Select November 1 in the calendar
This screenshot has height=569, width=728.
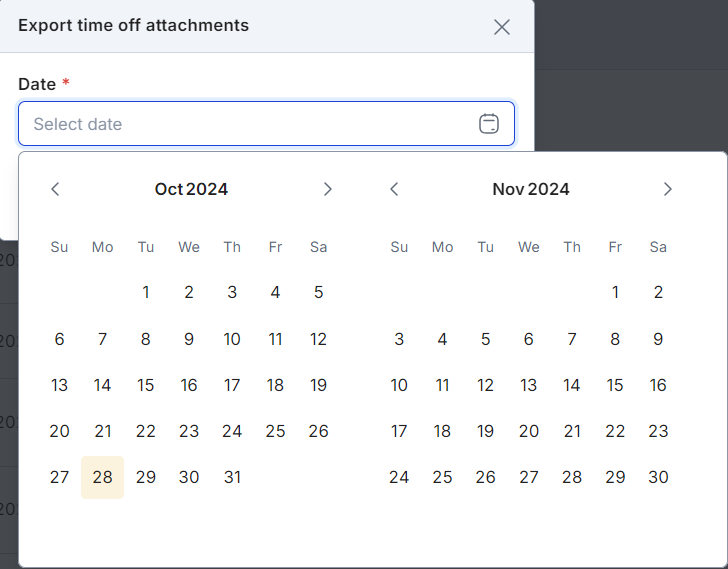click(x=615, y=293)
